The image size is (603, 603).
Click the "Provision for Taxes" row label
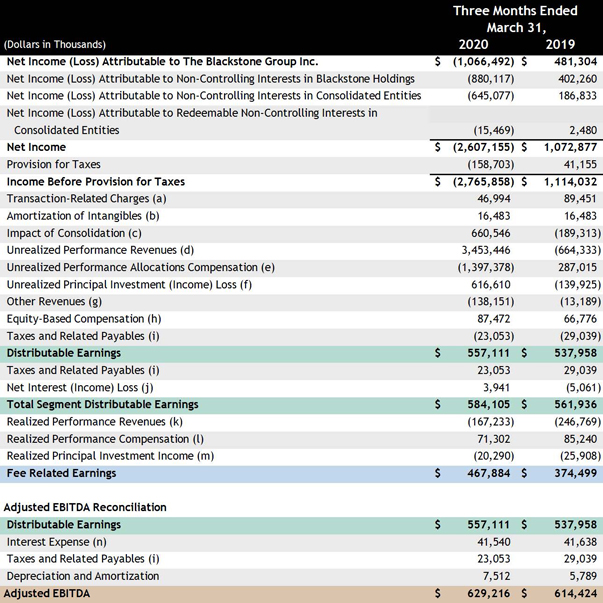53,164
